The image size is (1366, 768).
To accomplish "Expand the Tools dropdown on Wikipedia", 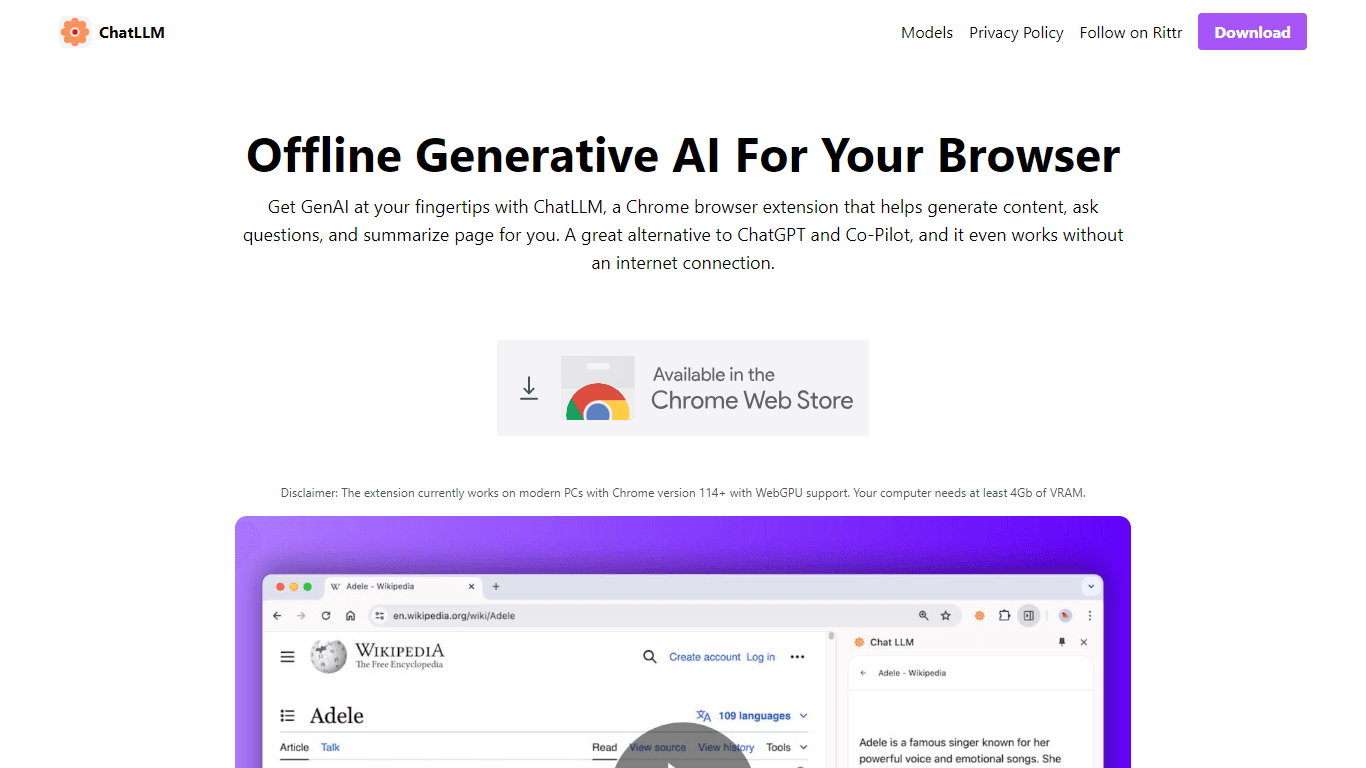I will point(786,747).
